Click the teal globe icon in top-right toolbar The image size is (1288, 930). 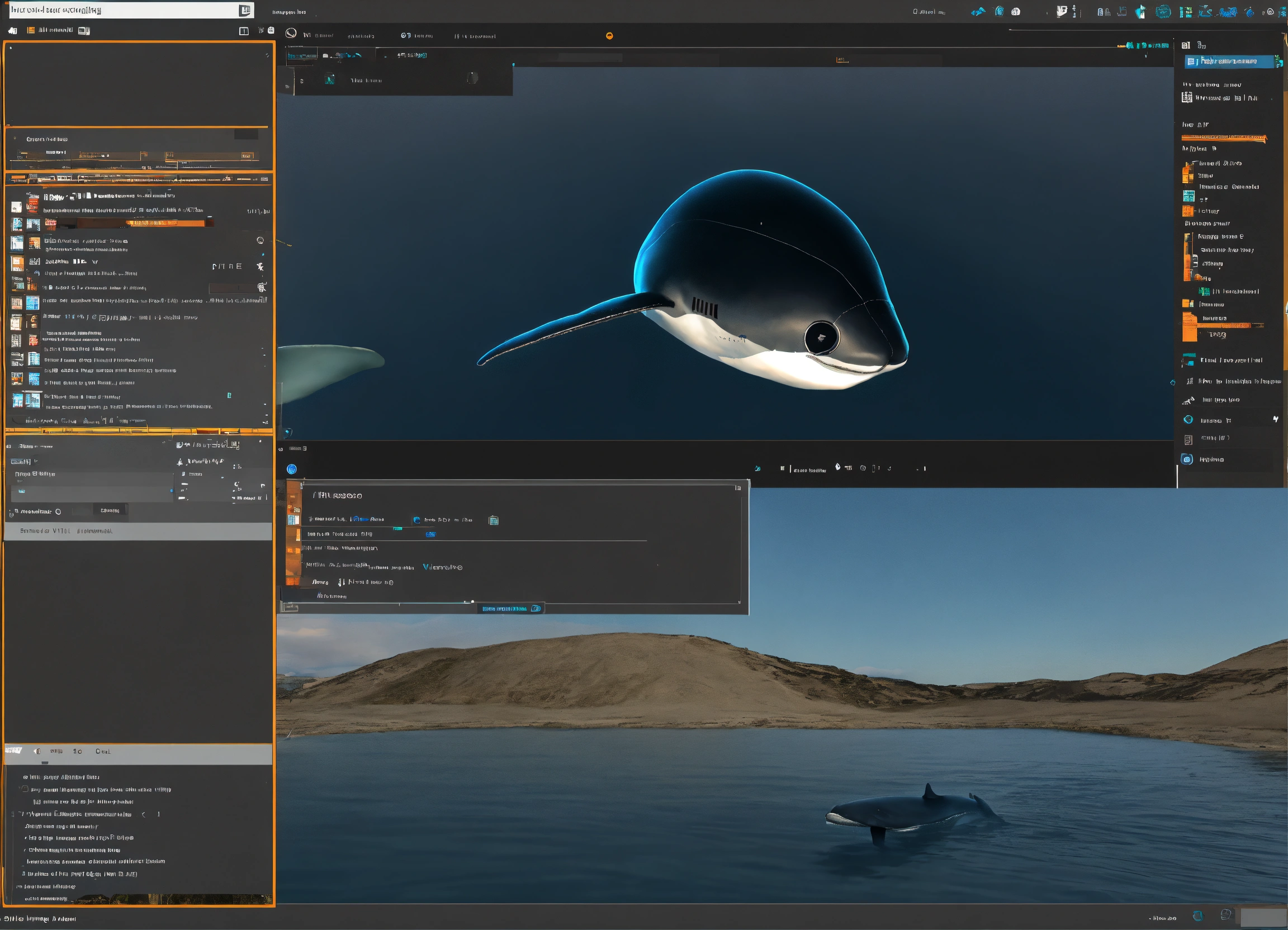(x=1163, y=11)
